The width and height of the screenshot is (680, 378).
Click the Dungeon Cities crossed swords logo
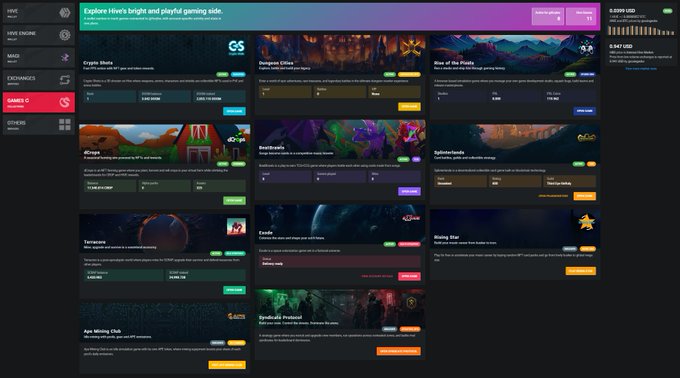[411, 47]
